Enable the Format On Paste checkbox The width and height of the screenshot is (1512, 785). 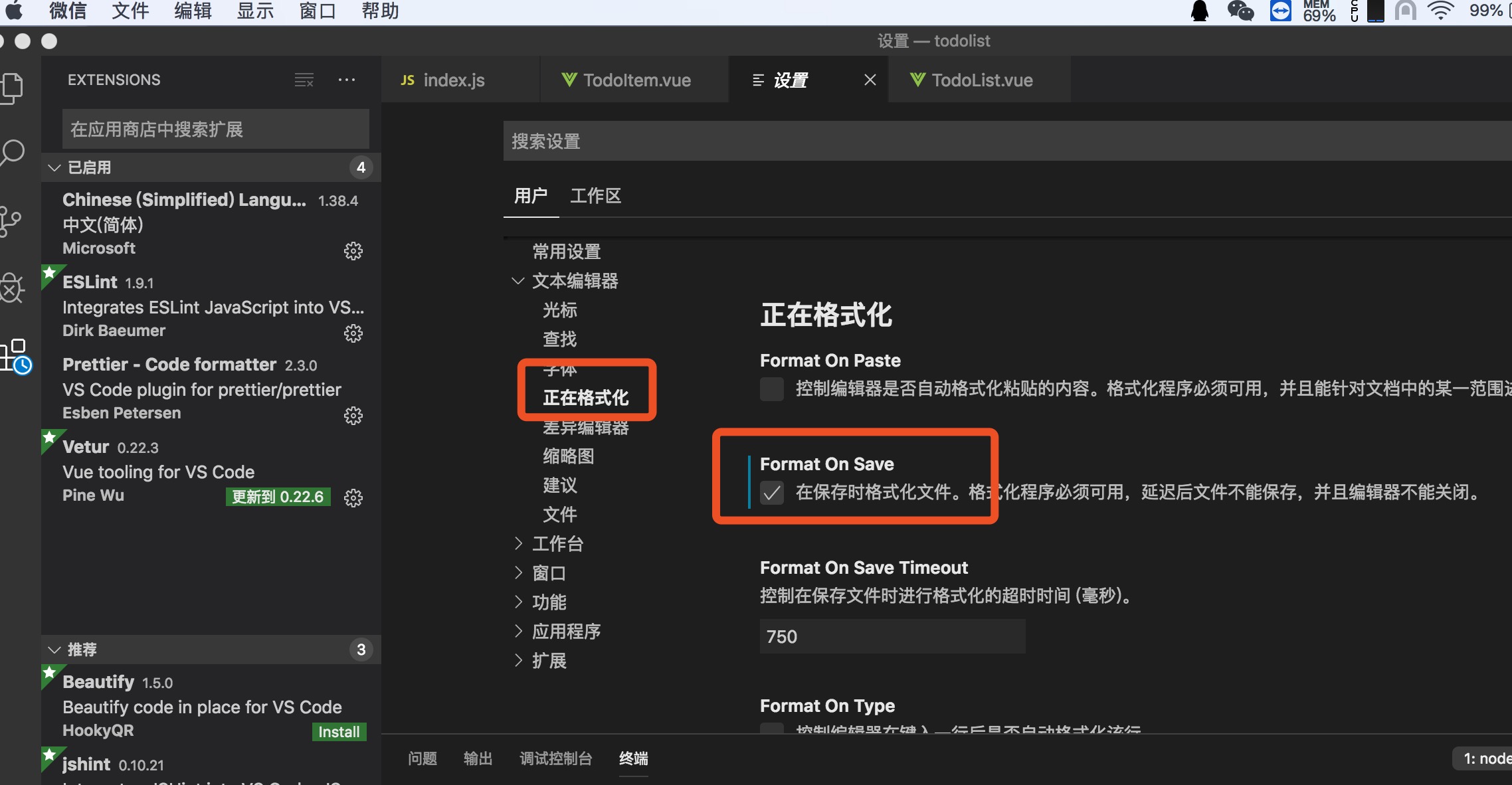[x=772, y=389]
